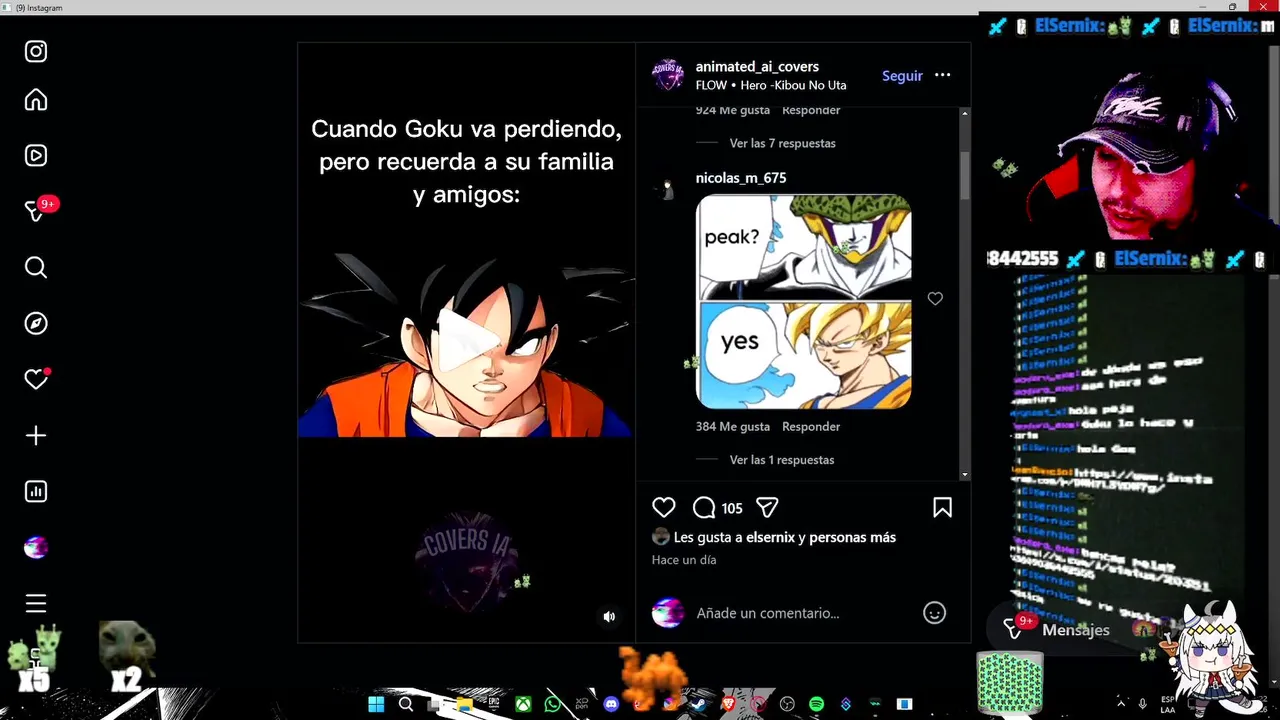Screen dimensions: 1280x720
Task: Open the Dashboard bar-chart icon
Action: click(36, 492)
